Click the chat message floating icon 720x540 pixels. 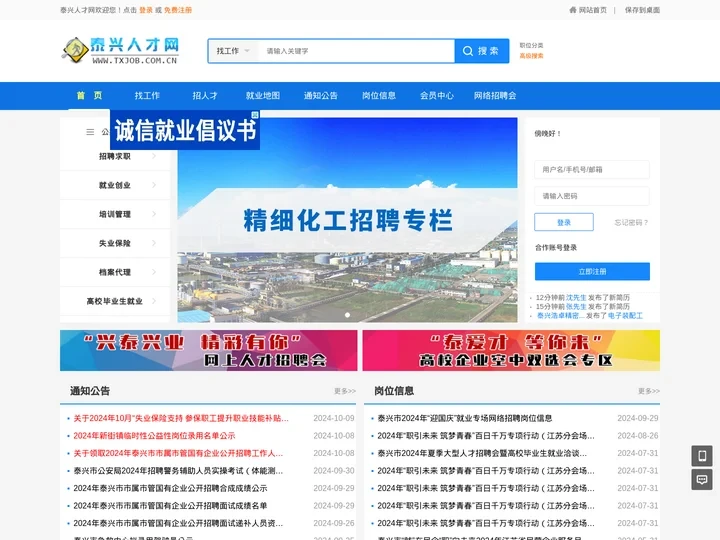[702, 480]
